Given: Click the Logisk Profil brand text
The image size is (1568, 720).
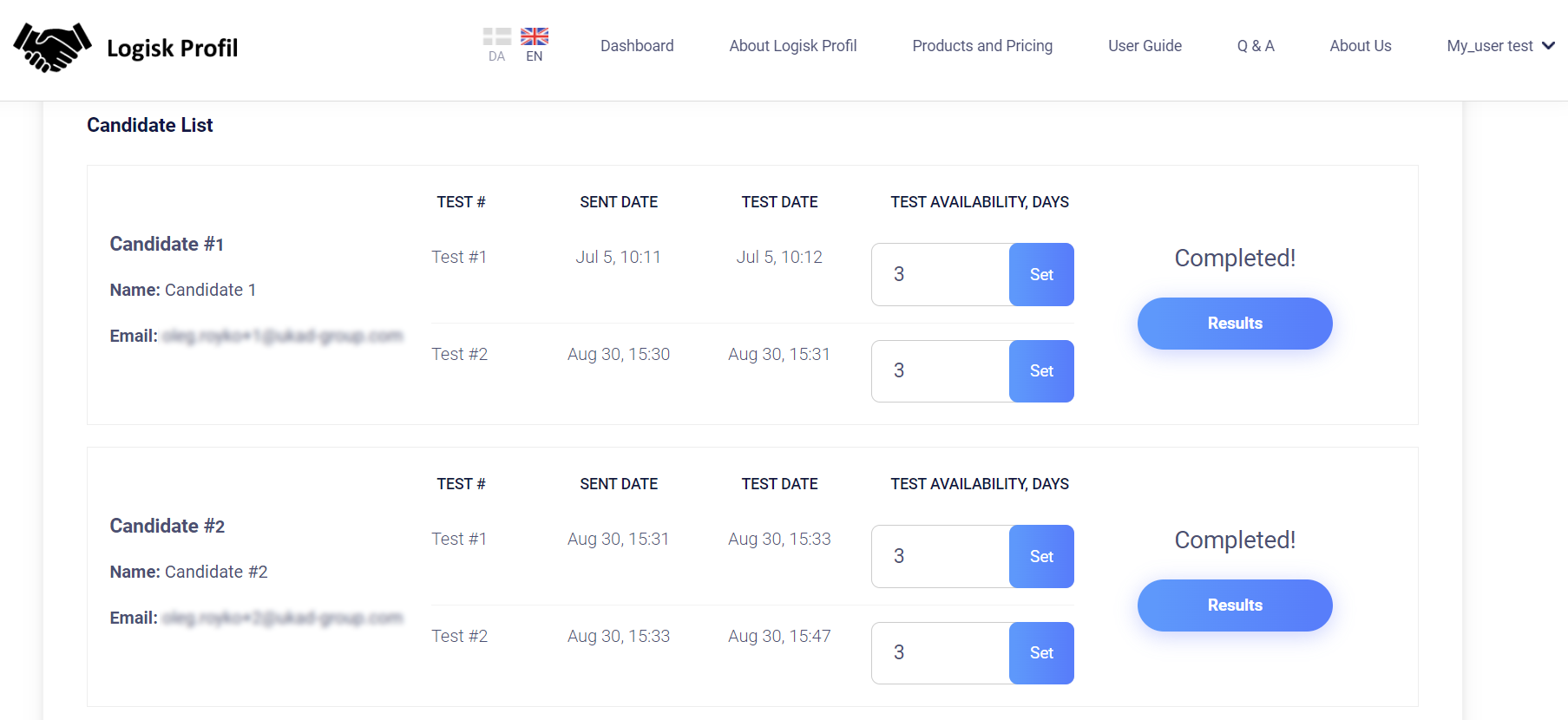Looking at the screenshot, I should 172,48.
